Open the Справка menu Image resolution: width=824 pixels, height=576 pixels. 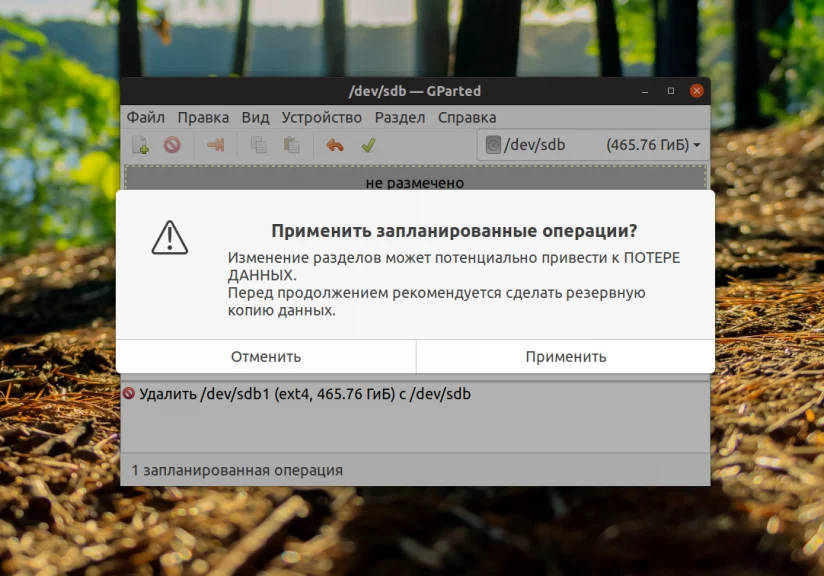[465, 117]
